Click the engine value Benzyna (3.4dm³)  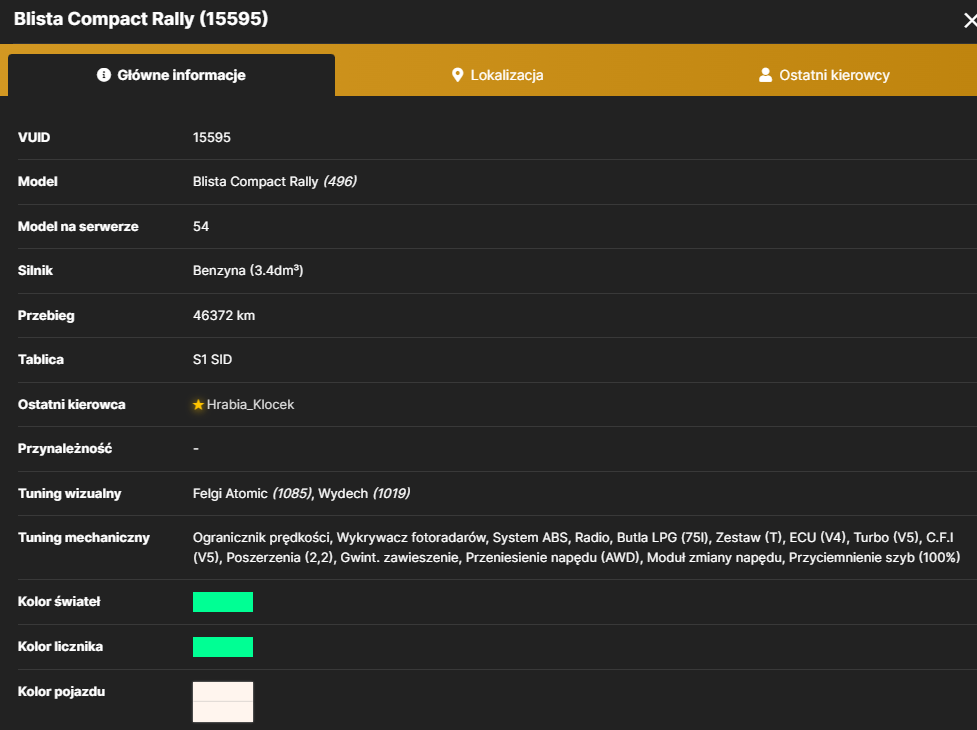[x=248, y=270]
